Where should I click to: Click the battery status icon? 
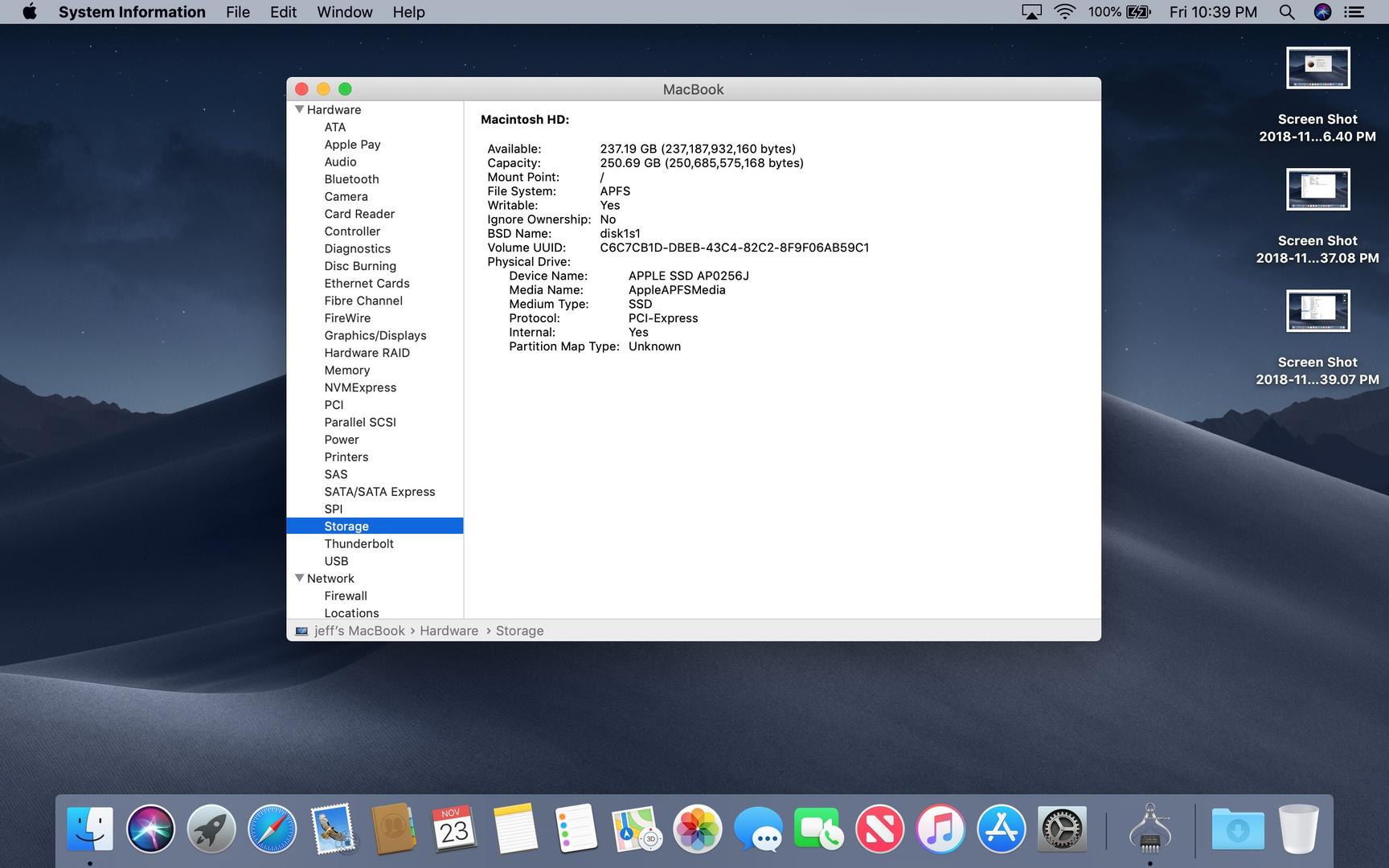click(1139, 12)
